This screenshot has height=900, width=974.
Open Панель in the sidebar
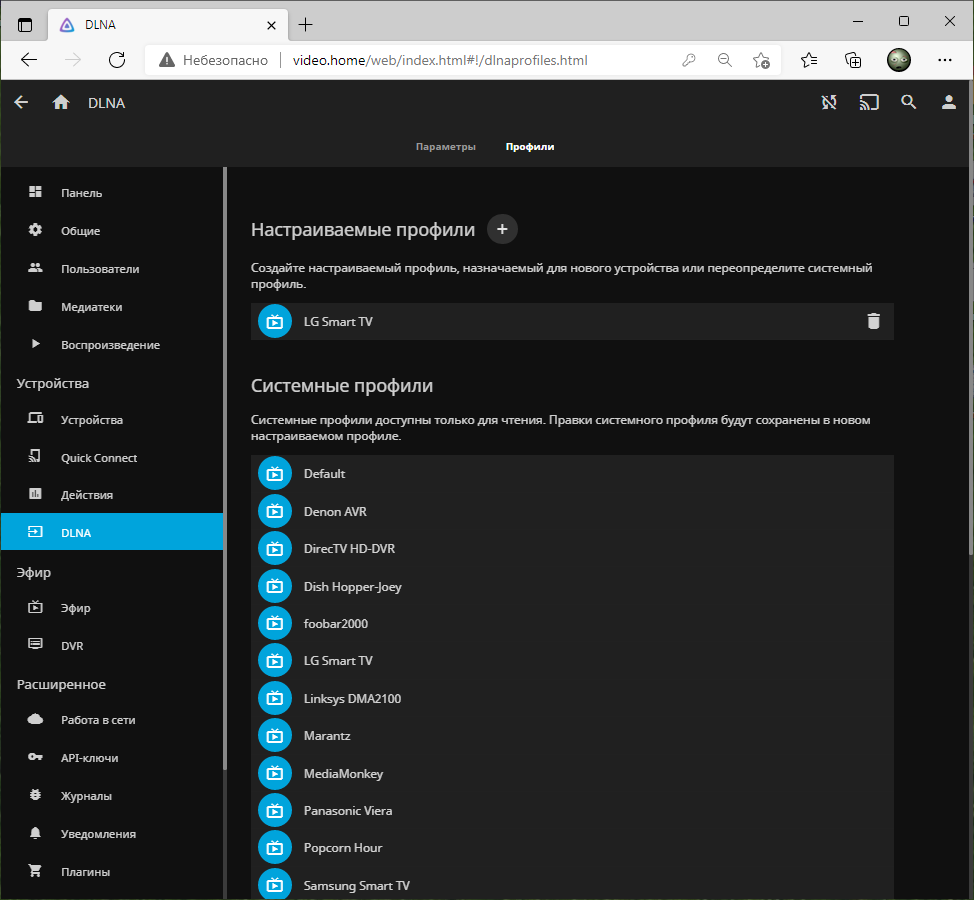click(112, 193)
